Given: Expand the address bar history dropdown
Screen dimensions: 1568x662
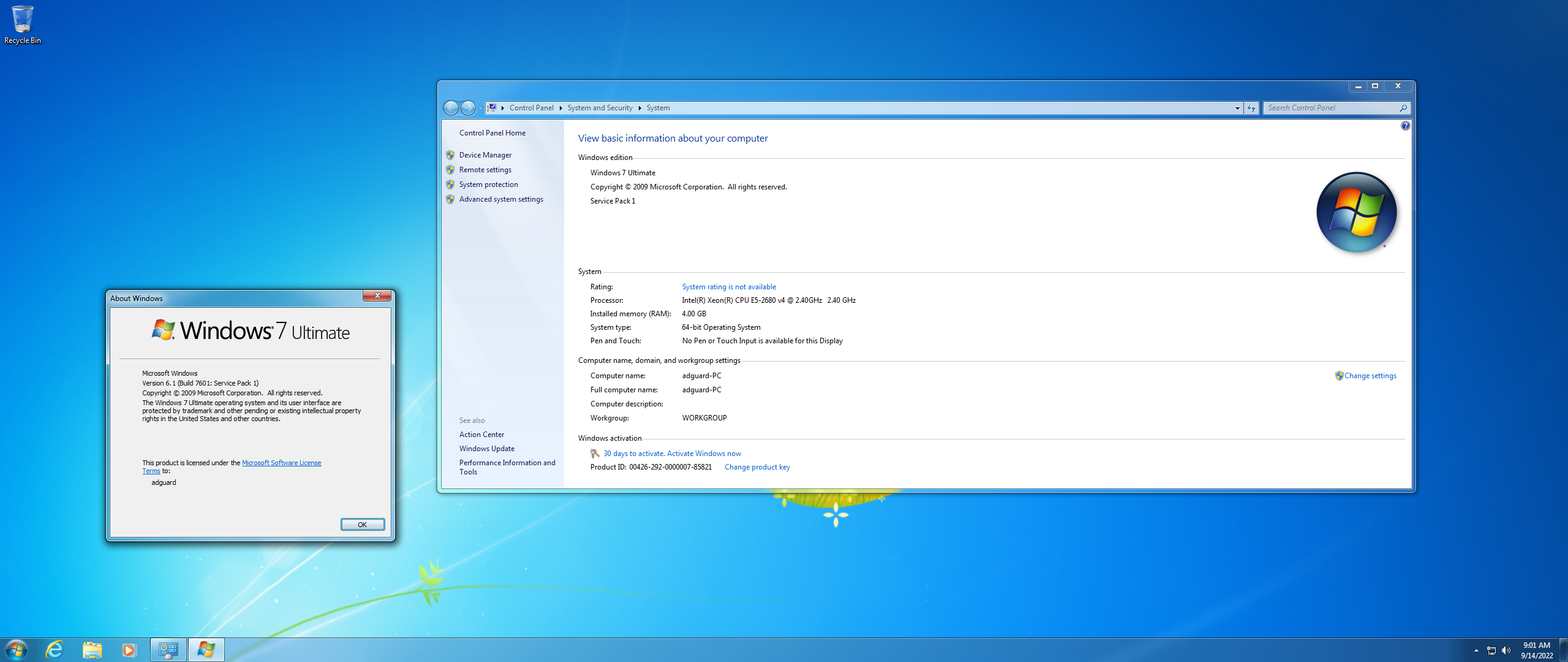Looking at the screenshot, I should click(x=1237, y=108).
